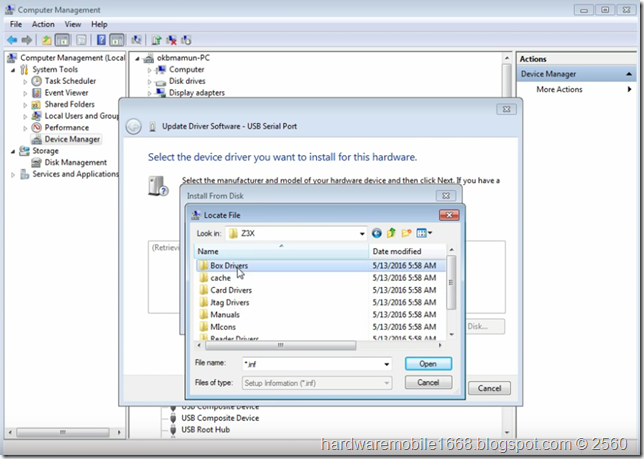
Task: Click the blue Help question mark toolbar icon
Action: tap(101, 40)
